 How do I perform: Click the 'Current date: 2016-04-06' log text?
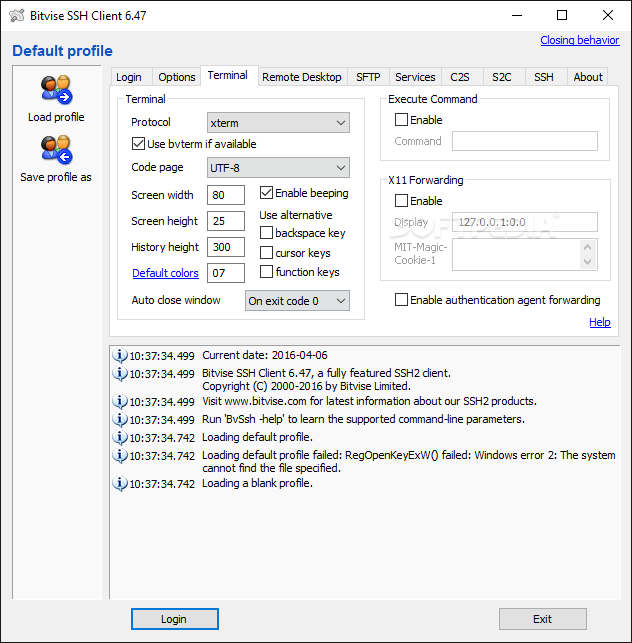click(265, 355)
